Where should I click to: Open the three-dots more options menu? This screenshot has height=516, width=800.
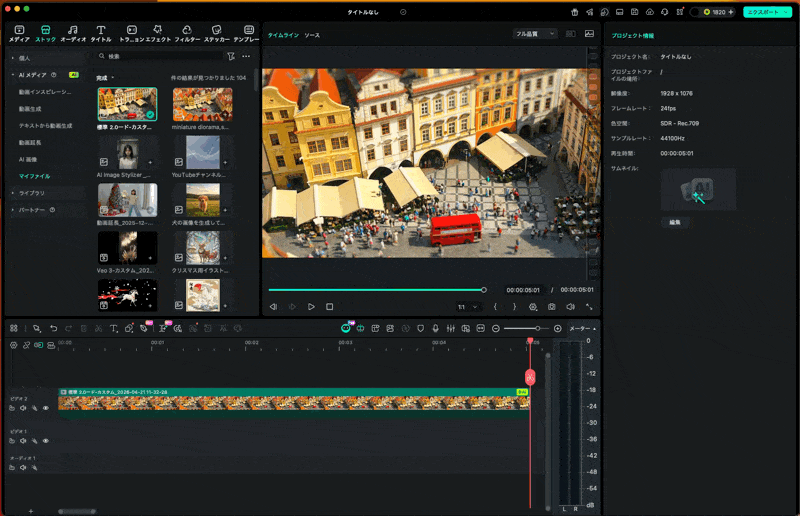point(246,56)
